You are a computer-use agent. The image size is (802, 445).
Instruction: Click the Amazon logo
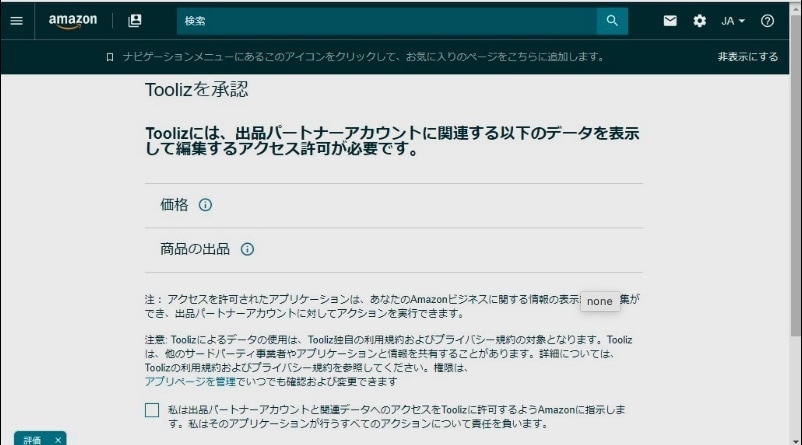pos(73,21)
